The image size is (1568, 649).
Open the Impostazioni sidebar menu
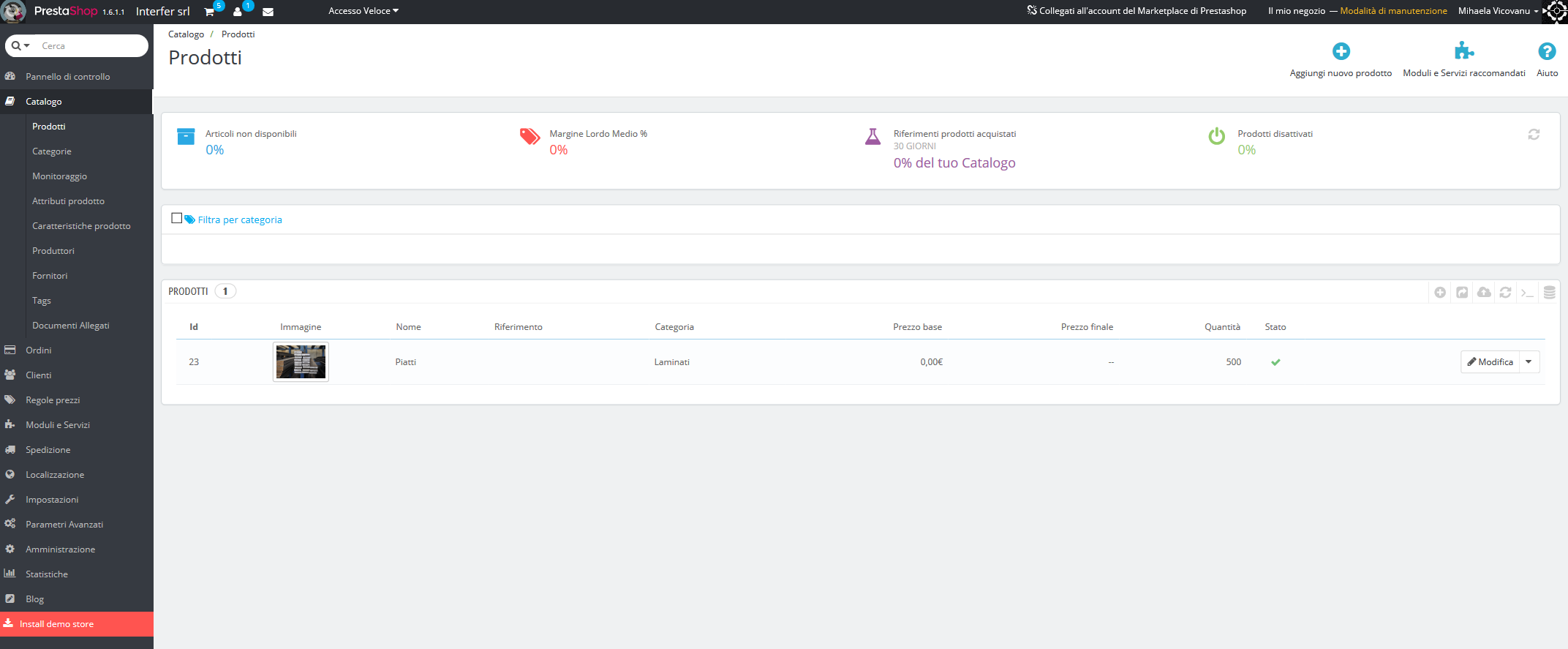pyautogui.click(x=77, y=500)
